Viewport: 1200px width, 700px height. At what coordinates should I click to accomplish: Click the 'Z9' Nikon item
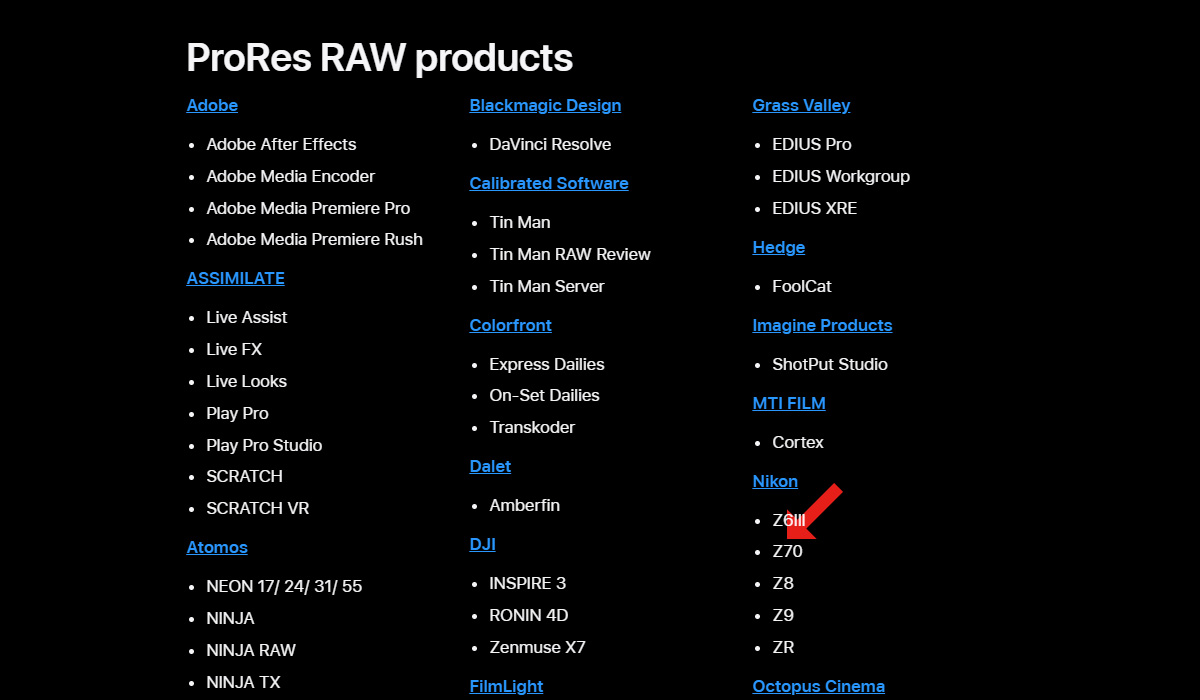coord(783,615)
